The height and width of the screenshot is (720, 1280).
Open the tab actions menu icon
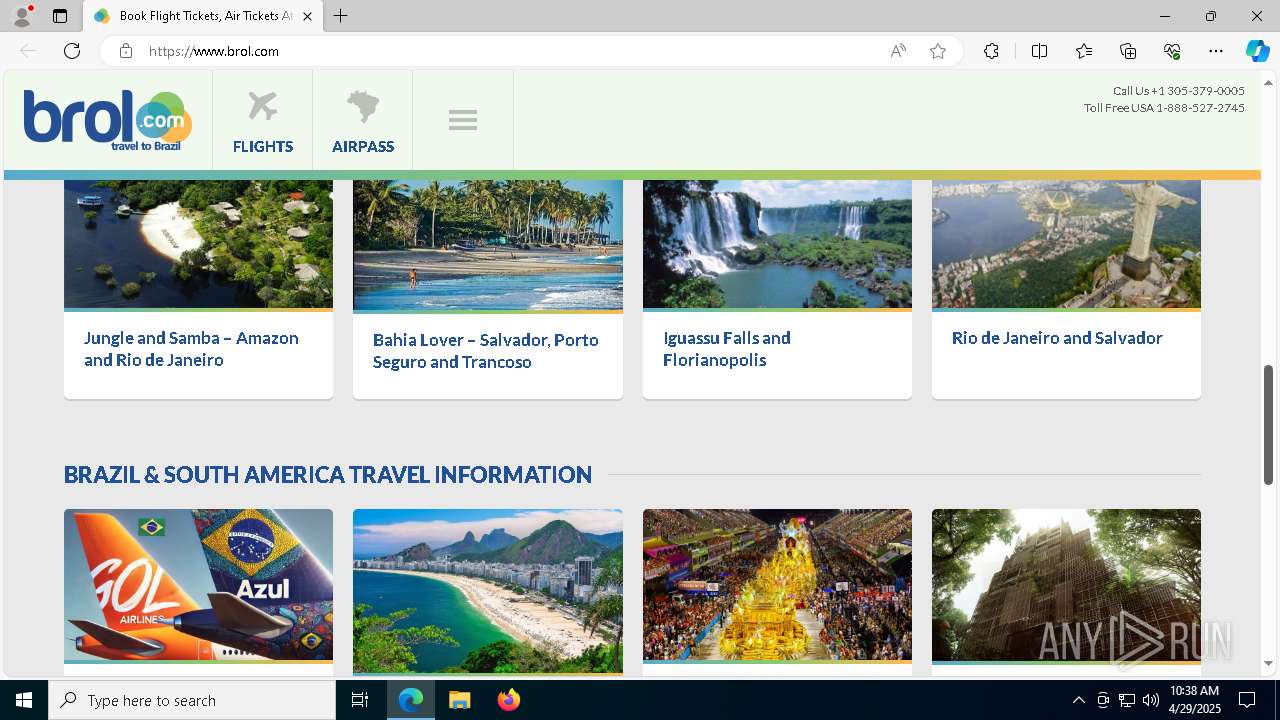60,16
